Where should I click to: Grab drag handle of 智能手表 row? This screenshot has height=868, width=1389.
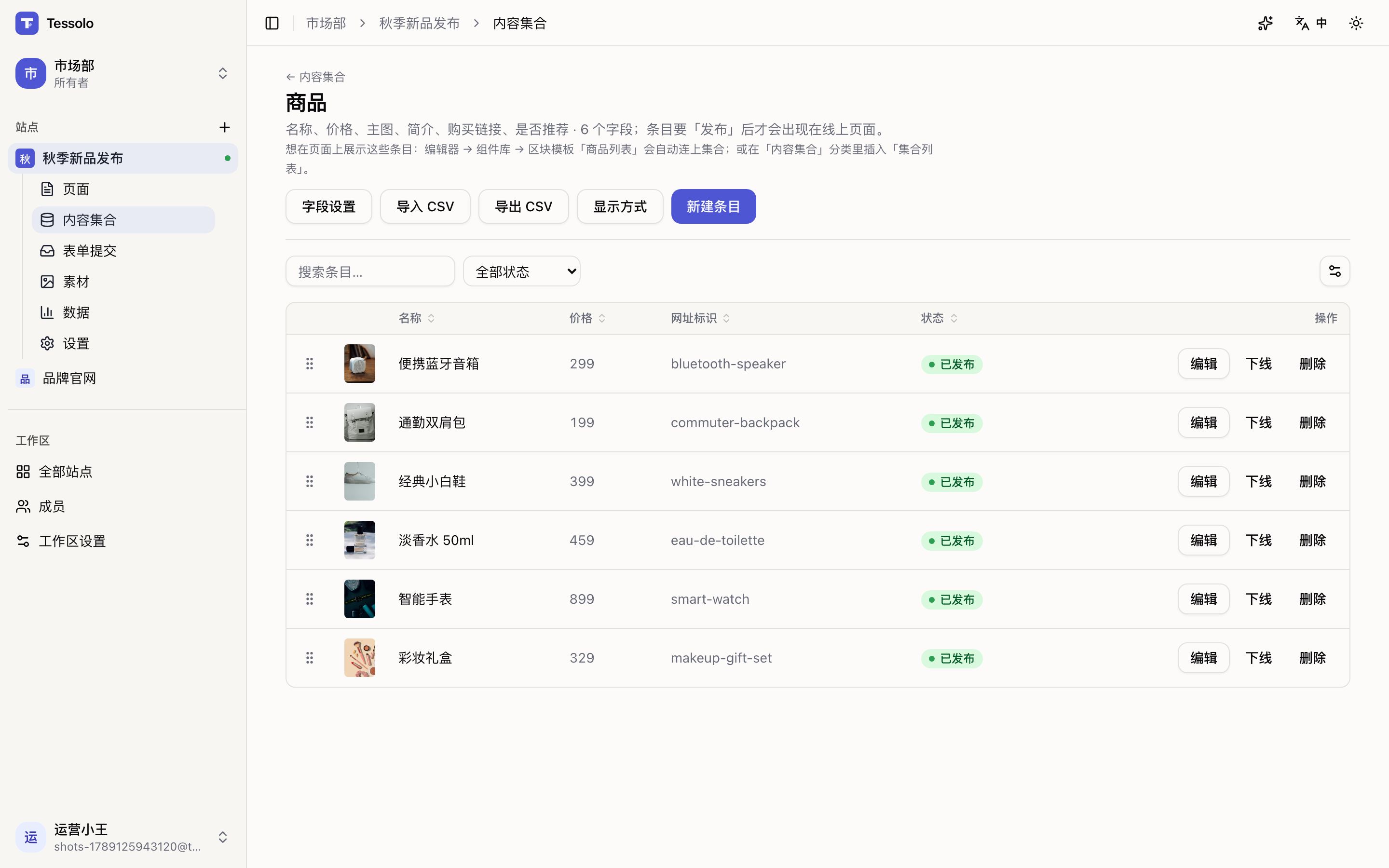click(309, 599)
